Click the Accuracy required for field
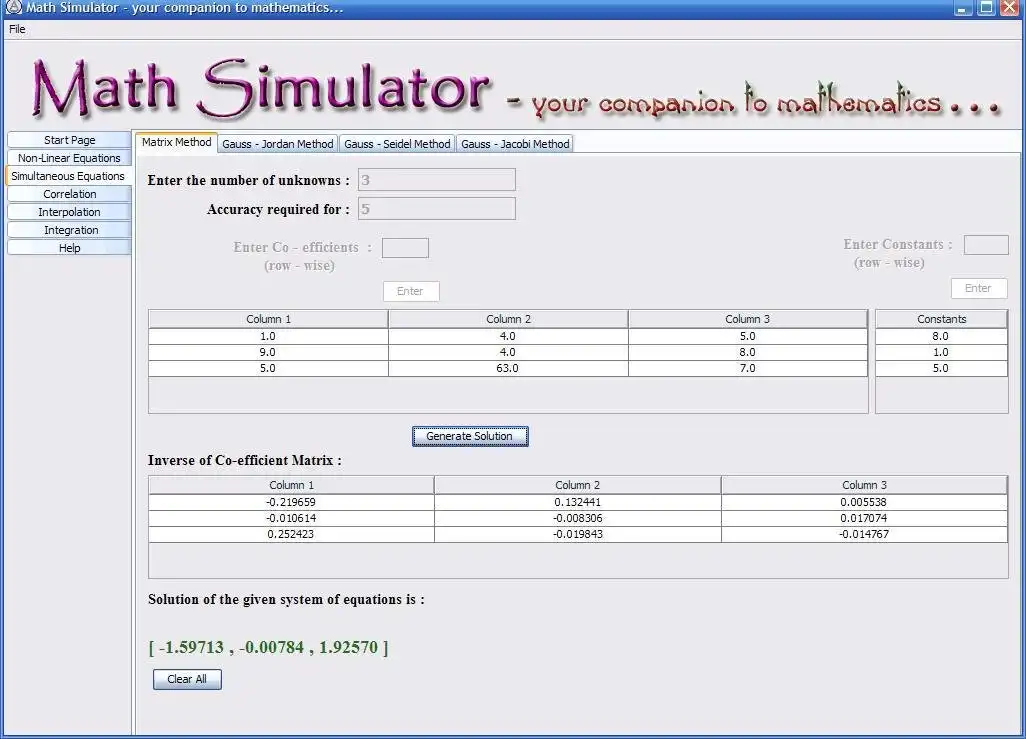1026x739 pixels. (x=436, y=209)
